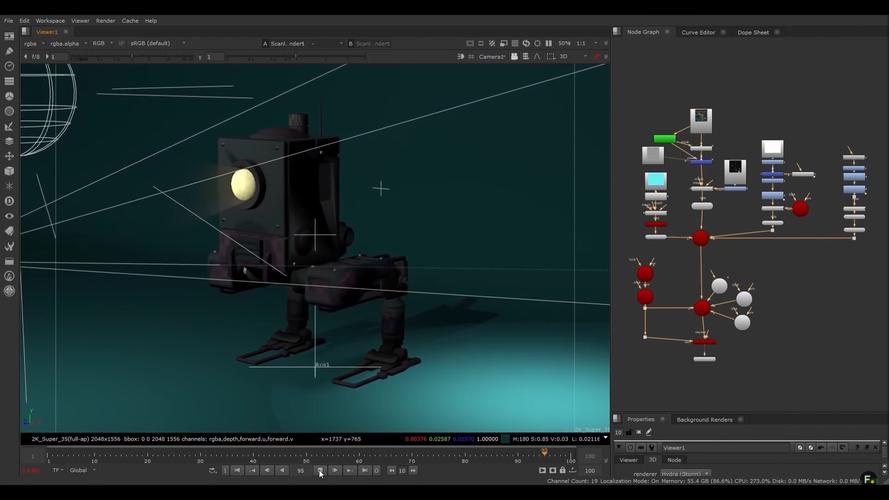The image size is (889, 500).
Task: Open the MetaData tag icon in toolbar
Action: click(x=10, y=231)
